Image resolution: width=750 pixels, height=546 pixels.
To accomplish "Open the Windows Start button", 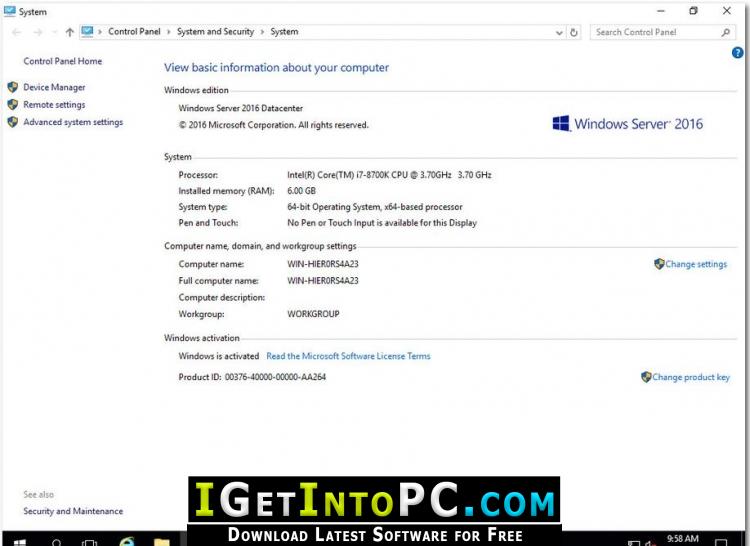I will 20,542.
